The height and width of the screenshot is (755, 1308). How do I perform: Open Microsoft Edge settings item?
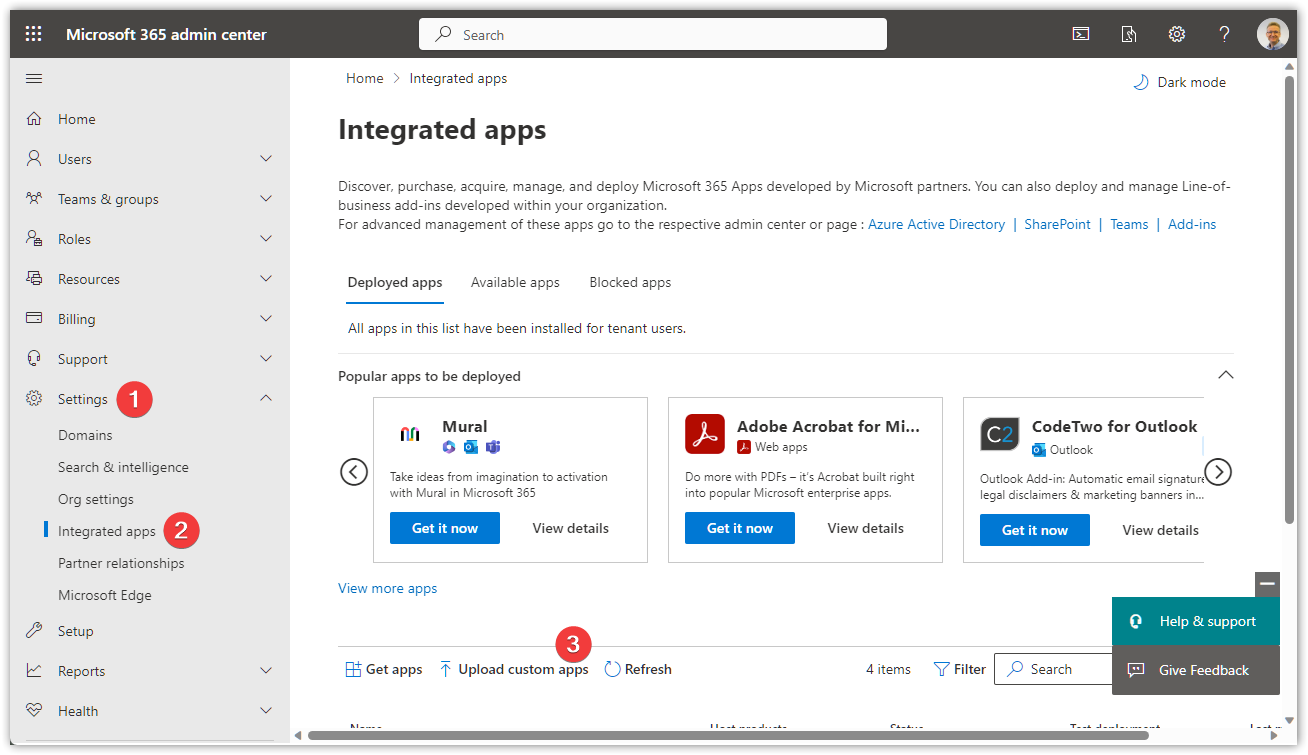click(x=105, y=595)
